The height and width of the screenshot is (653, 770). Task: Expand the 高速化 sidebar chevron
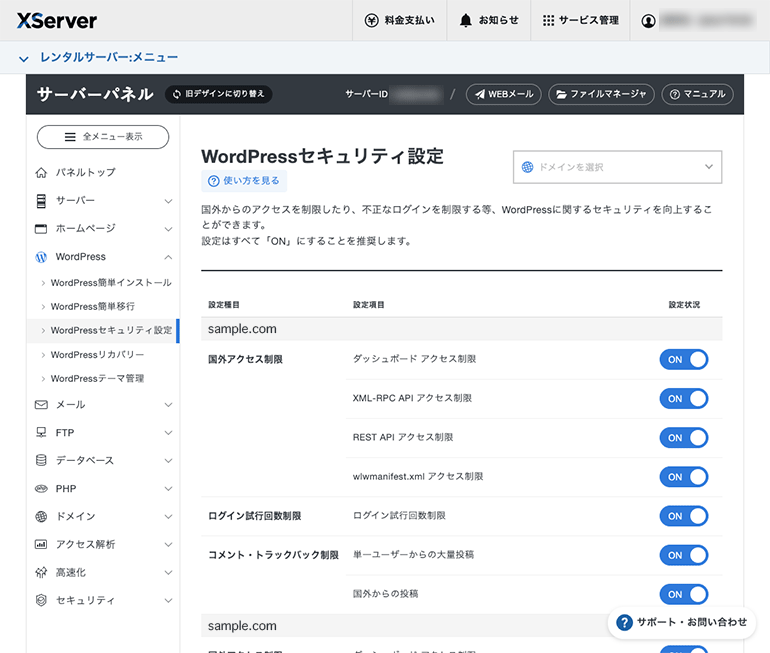pyautogui.click(x=168, y=572)
